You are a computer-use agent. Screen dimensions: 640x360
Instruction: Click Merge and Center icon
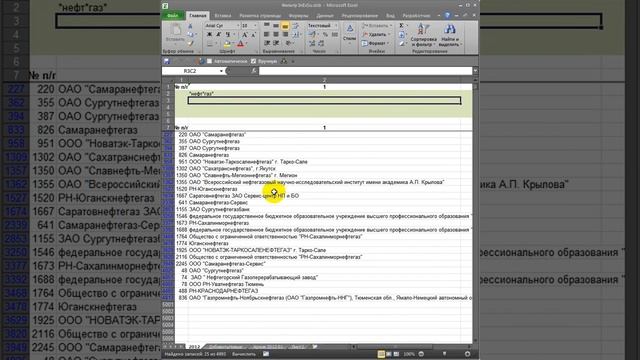click(x=296, y=35)
